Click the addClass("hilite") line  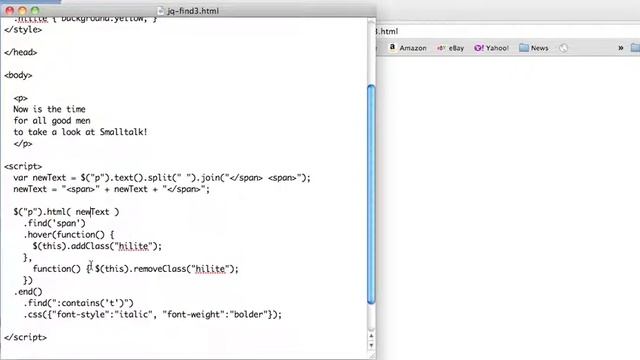pos(97,246)
